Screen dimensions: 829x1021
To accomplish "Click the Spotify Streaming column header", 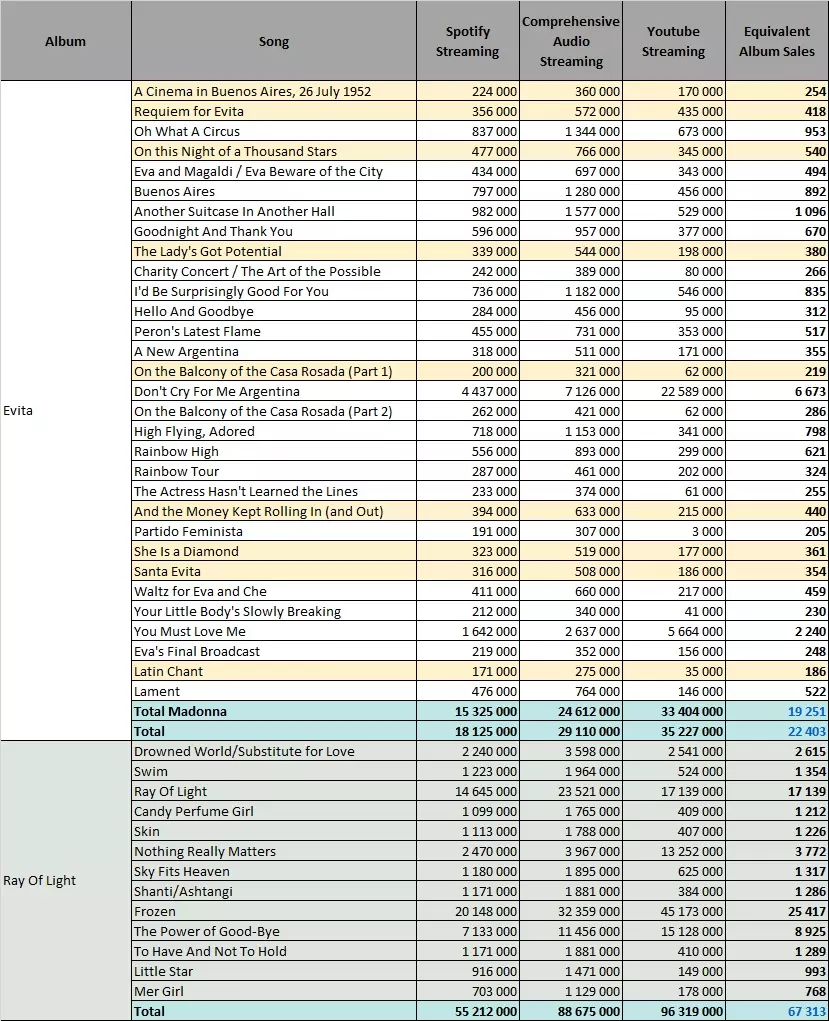I will [468, 41].
